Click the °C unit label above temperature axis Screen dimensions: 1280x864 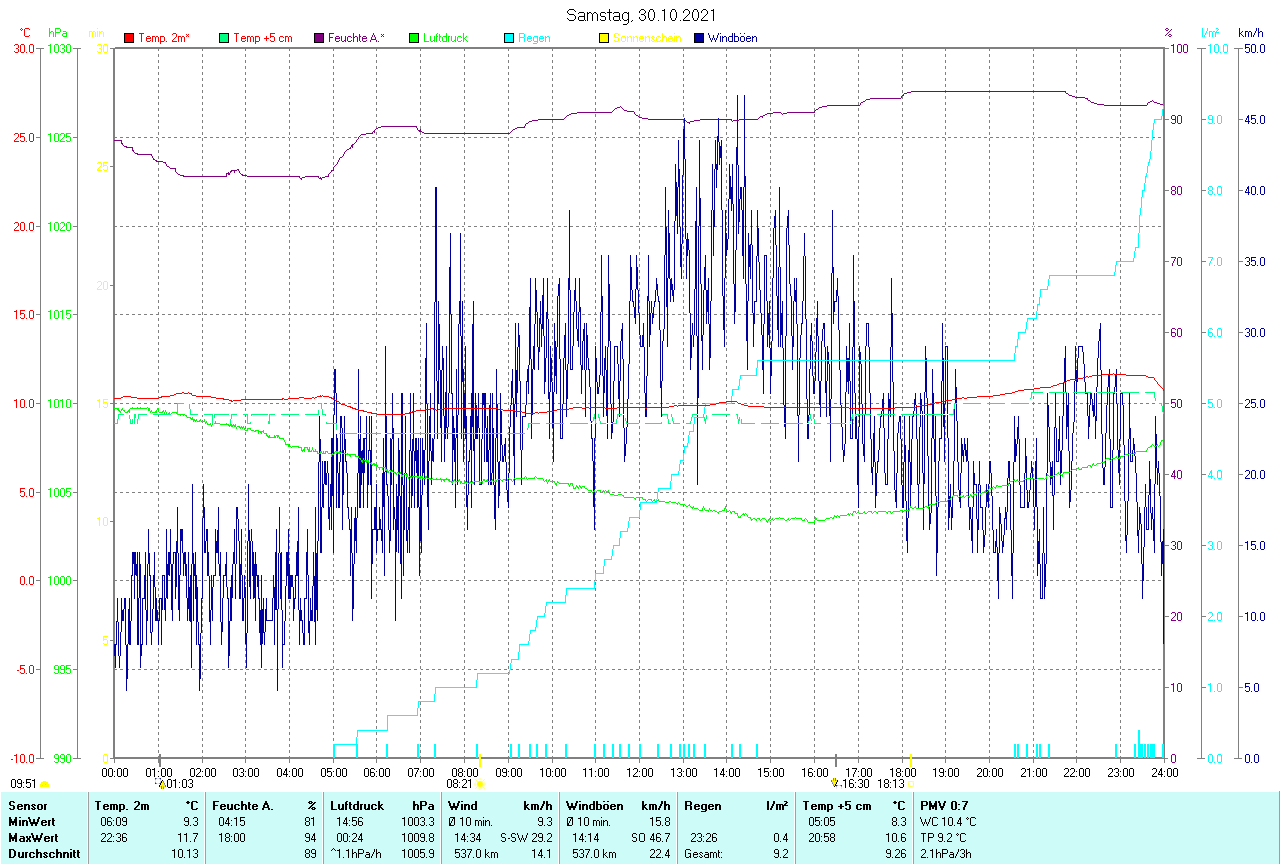(26, 33)
